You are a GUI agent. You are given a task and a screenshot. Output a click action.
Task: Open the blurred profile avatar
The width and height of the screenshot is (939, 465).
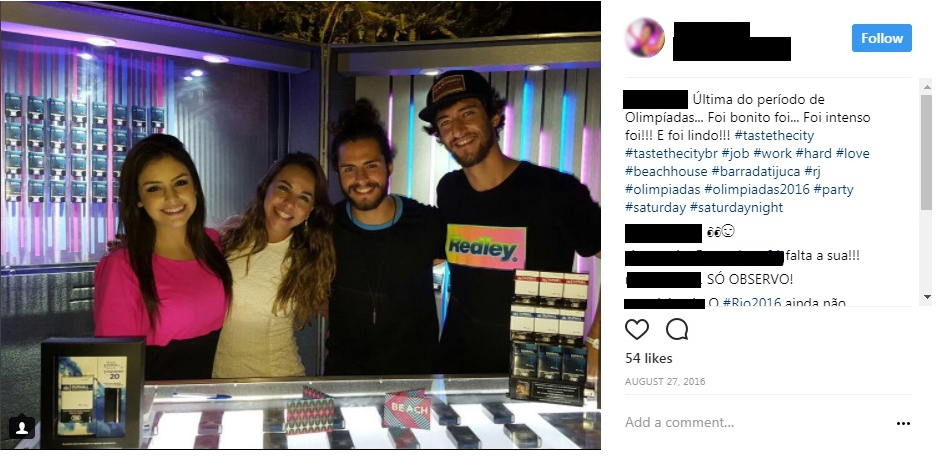(x=644, y=38)
